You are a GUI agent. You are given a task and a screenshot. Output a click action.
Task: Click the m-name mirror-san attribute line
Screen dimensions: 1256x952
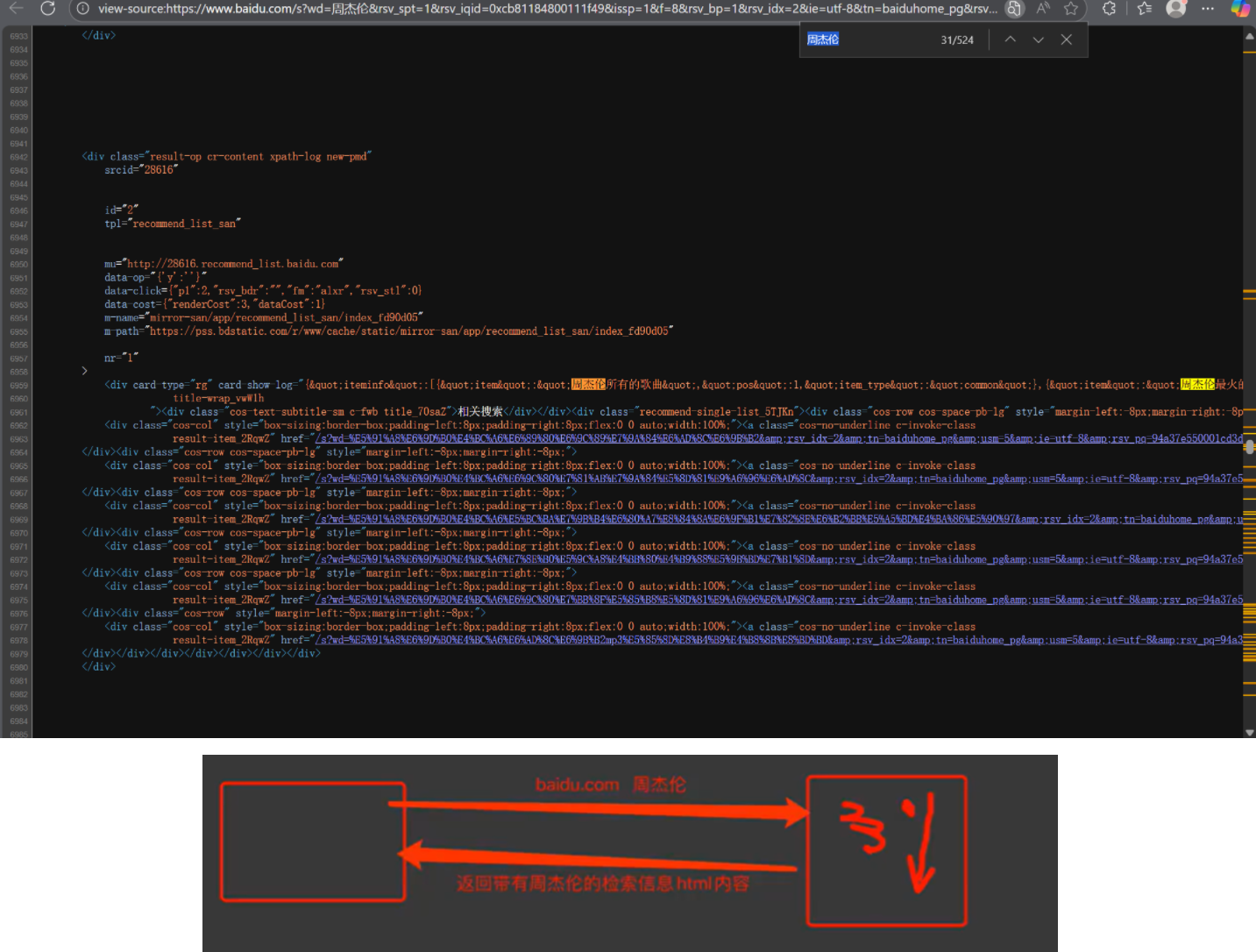coord(264,317)
